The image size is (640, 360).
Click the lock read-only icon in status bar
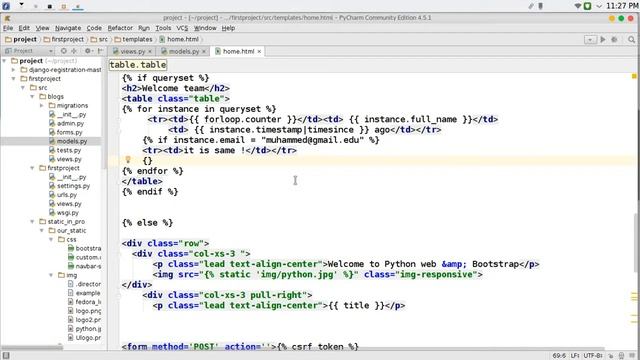coord(611,356)
